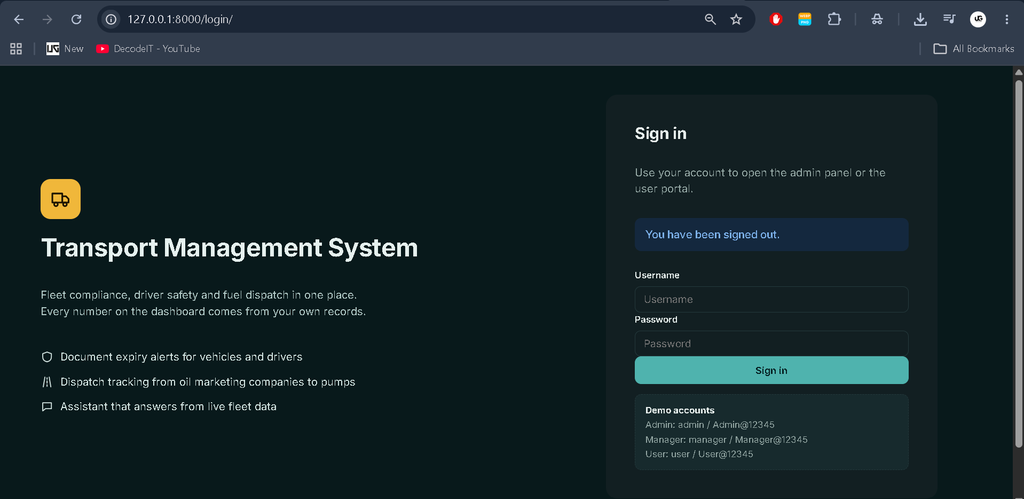The height and width of the screenshot is (499, 1024).
Task: Click the browser back arrow
Action: 18,20
